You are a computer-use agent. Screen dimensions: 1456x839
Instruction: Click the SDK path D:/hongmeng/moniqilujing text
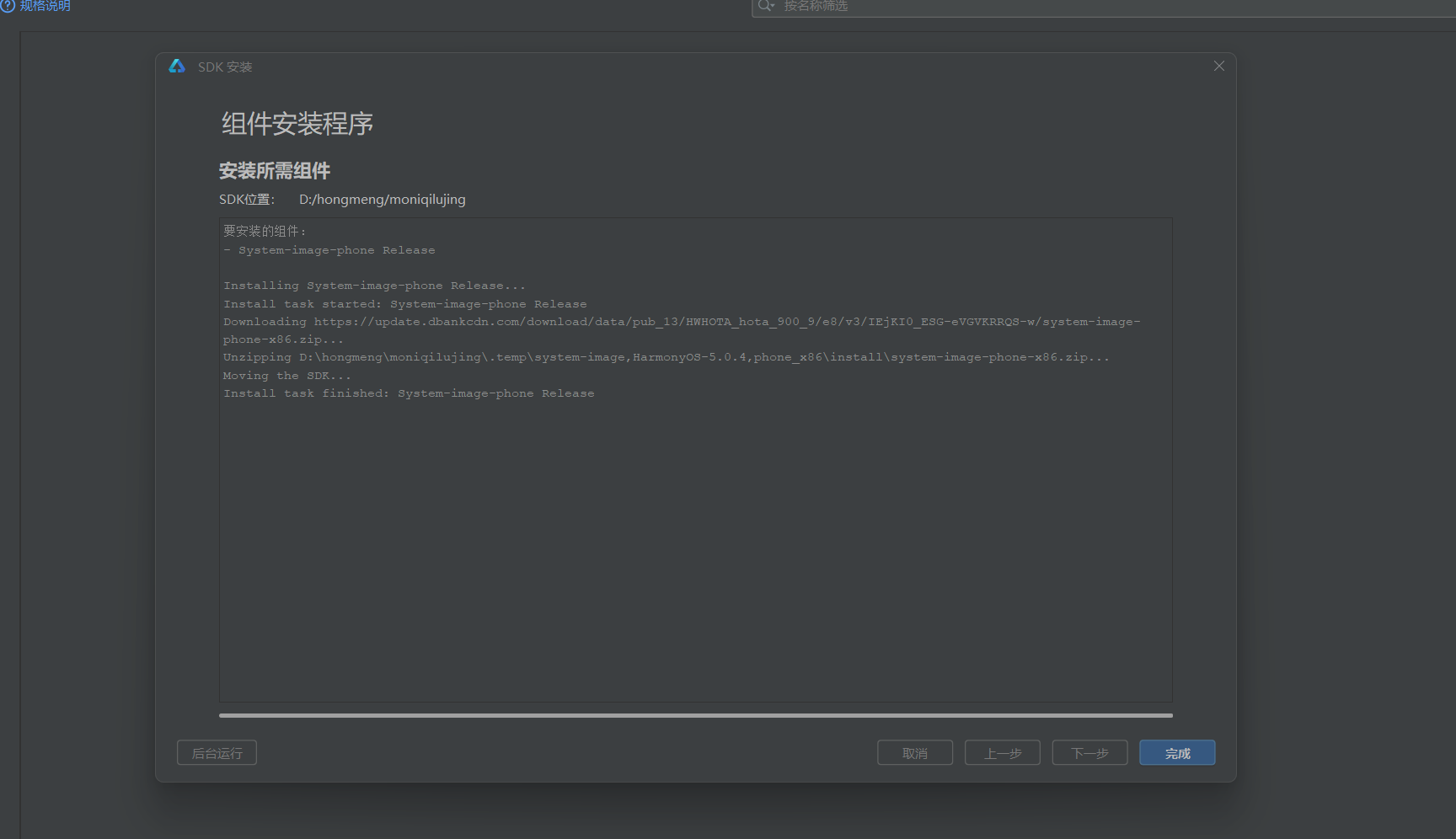coord(383,200)
